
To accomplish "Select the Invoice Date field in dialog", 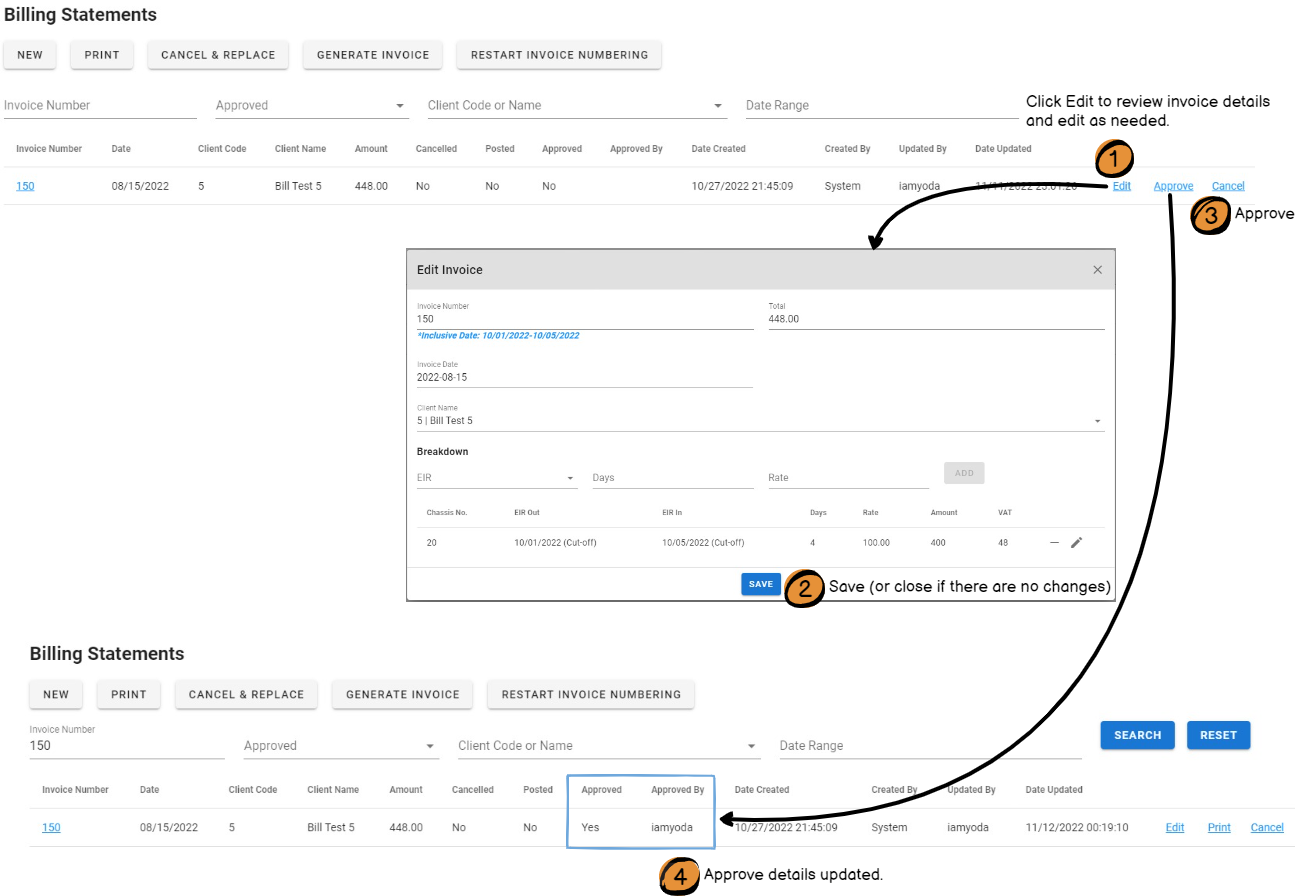I will coord(584,378).
